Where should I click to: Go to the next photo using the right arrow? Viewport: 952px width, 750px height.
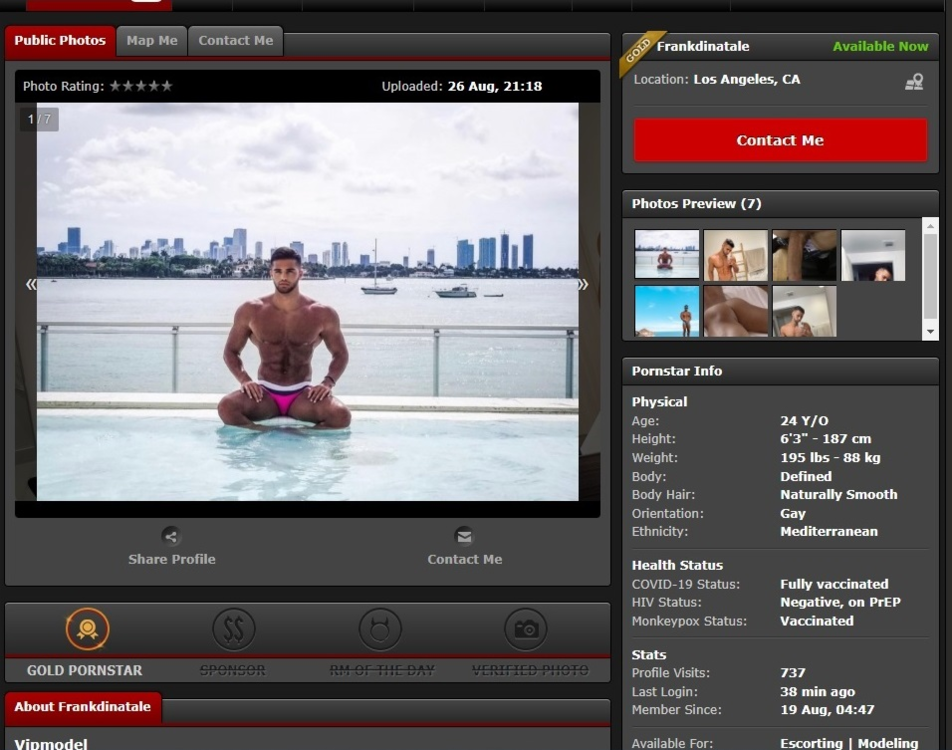582,284
